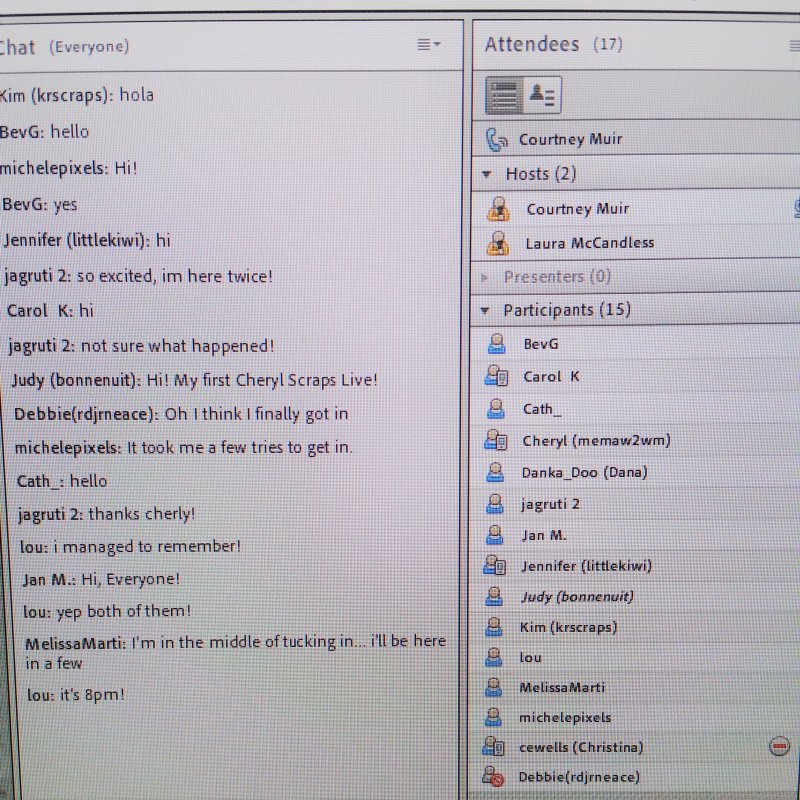Click participant icon beside Cheryl (memaw2wm)
Screen dimensions: 800x800
point(495,440)
